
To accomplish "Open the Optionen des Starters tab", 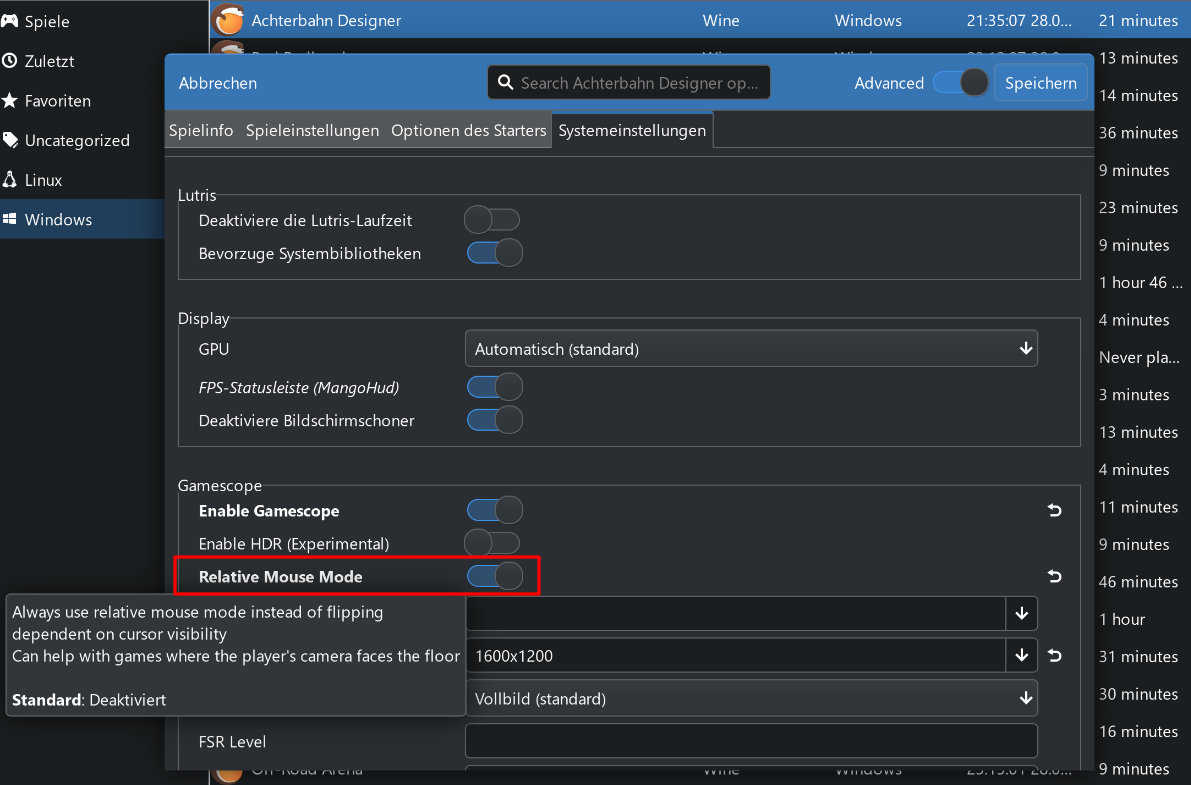I will [469, 130].
